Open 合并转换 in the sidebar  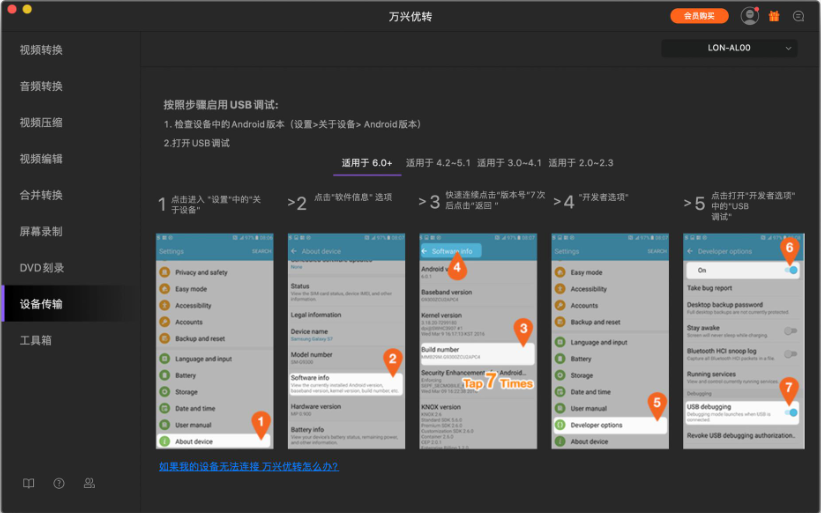41,195
